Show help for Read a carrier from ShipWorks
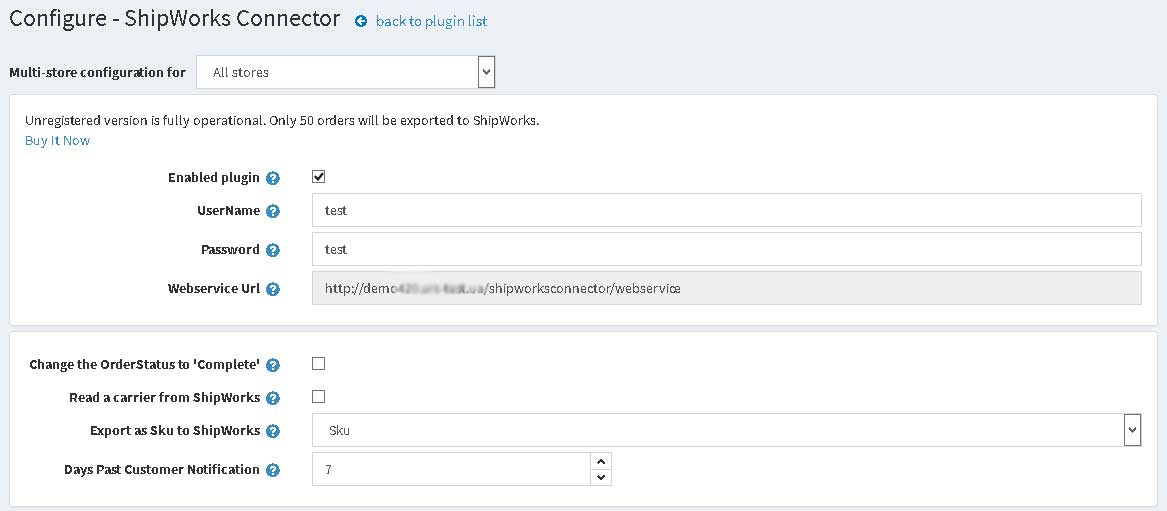1167x511 pixels. (272, 397)
